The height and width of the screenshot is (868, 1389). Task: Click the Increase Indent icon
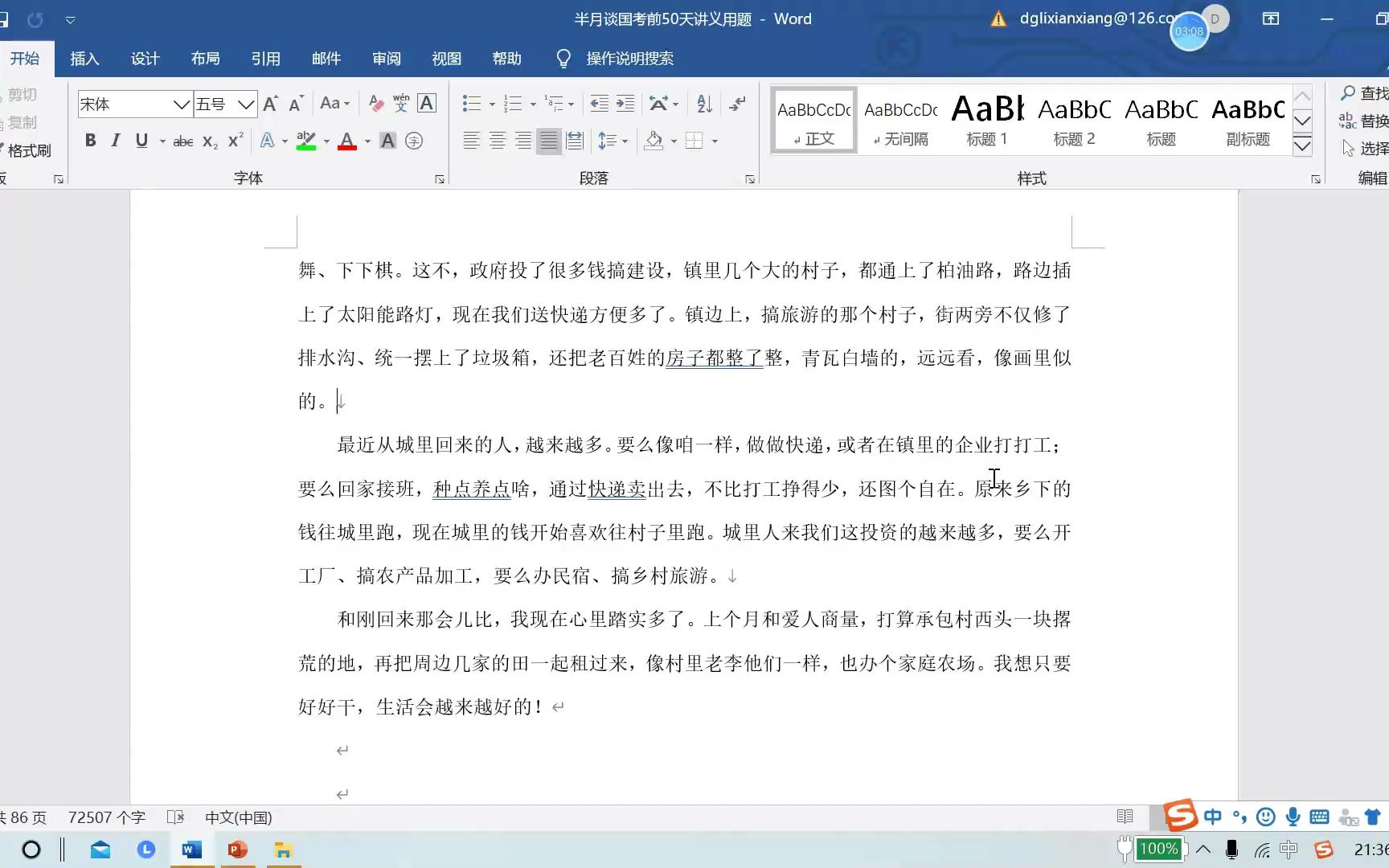pyautogui.click(x=625, y=103)
